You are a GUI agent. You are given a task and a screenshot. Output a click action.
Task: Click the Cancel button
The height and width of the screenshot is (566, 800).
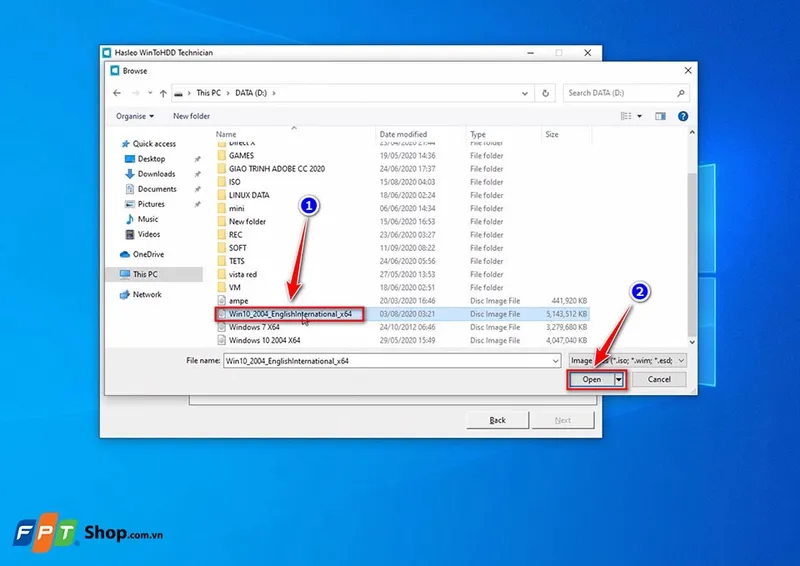point(659,380)
